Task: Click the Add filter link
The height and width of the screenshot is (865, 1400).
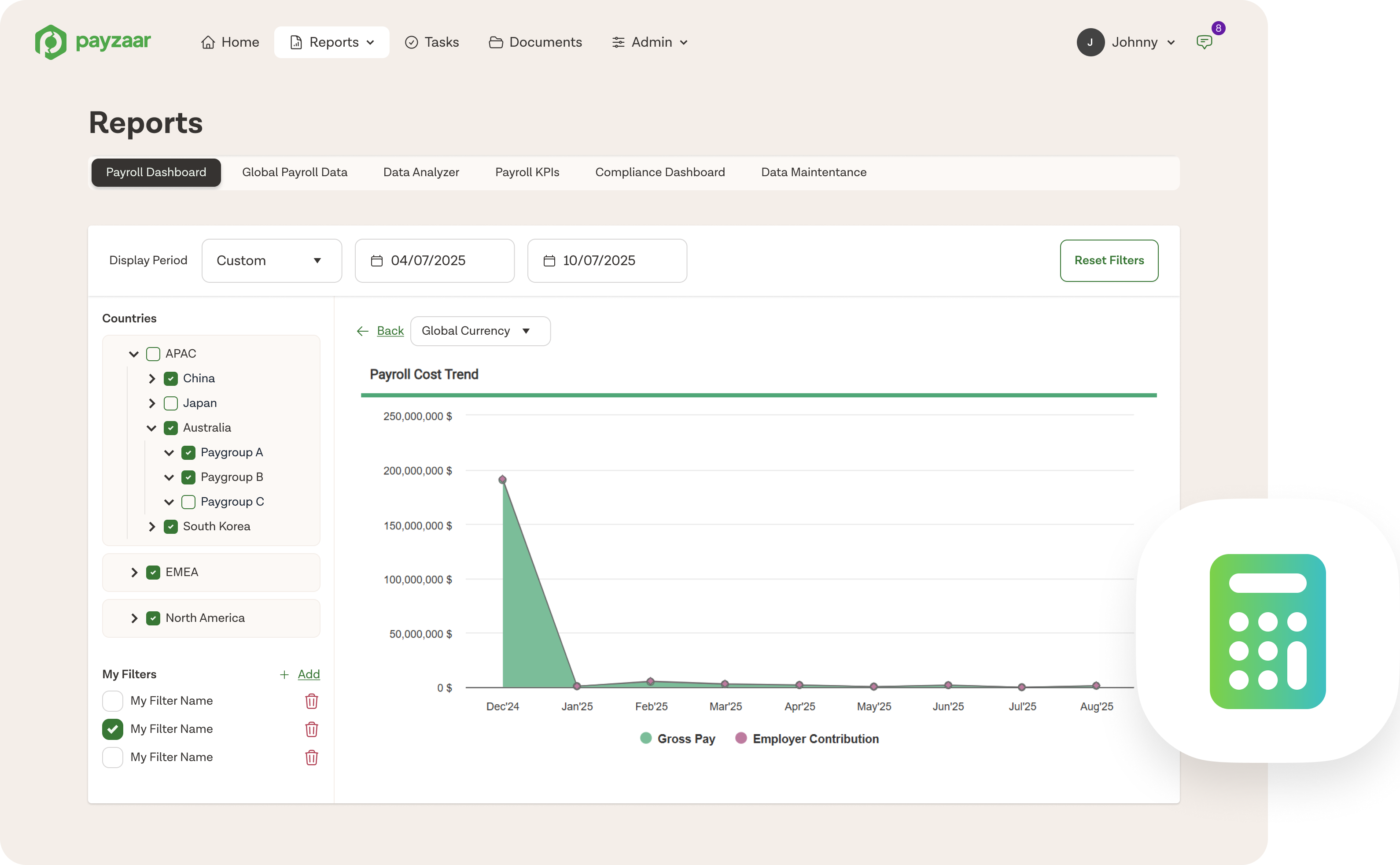Action: point(308,674)
